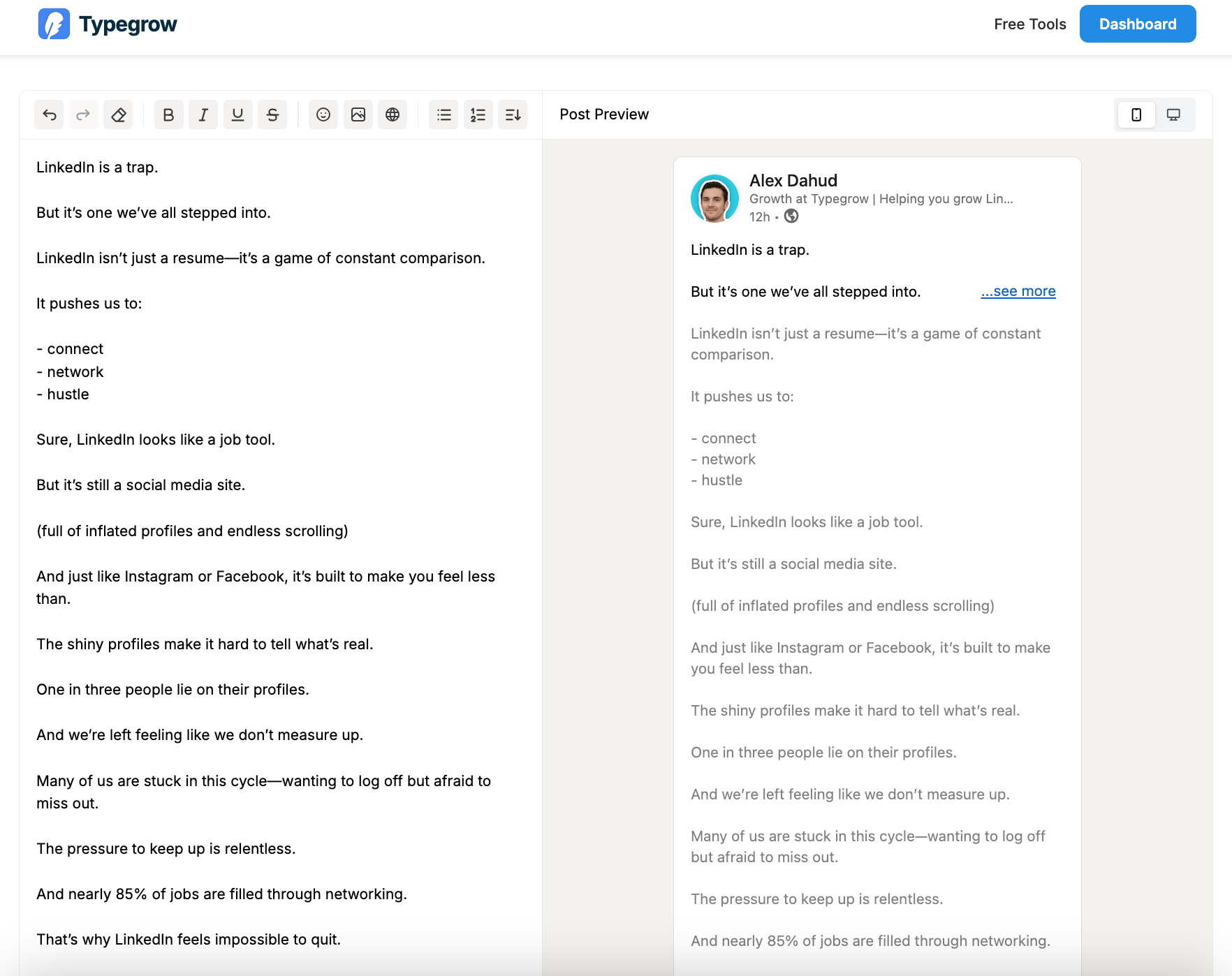Click editor line "- hustle"
The width and height of the screenshot is (1232, 976).
tap(63, 394)
